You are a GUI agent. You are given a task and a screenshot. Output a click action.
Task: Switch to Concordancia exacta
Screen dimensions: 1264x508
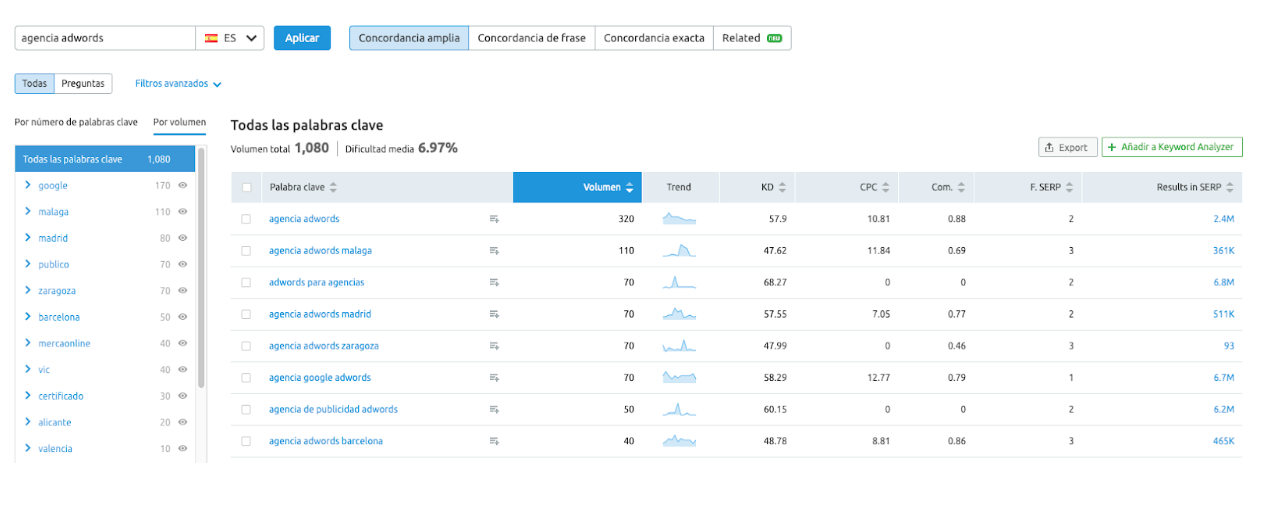654,38
